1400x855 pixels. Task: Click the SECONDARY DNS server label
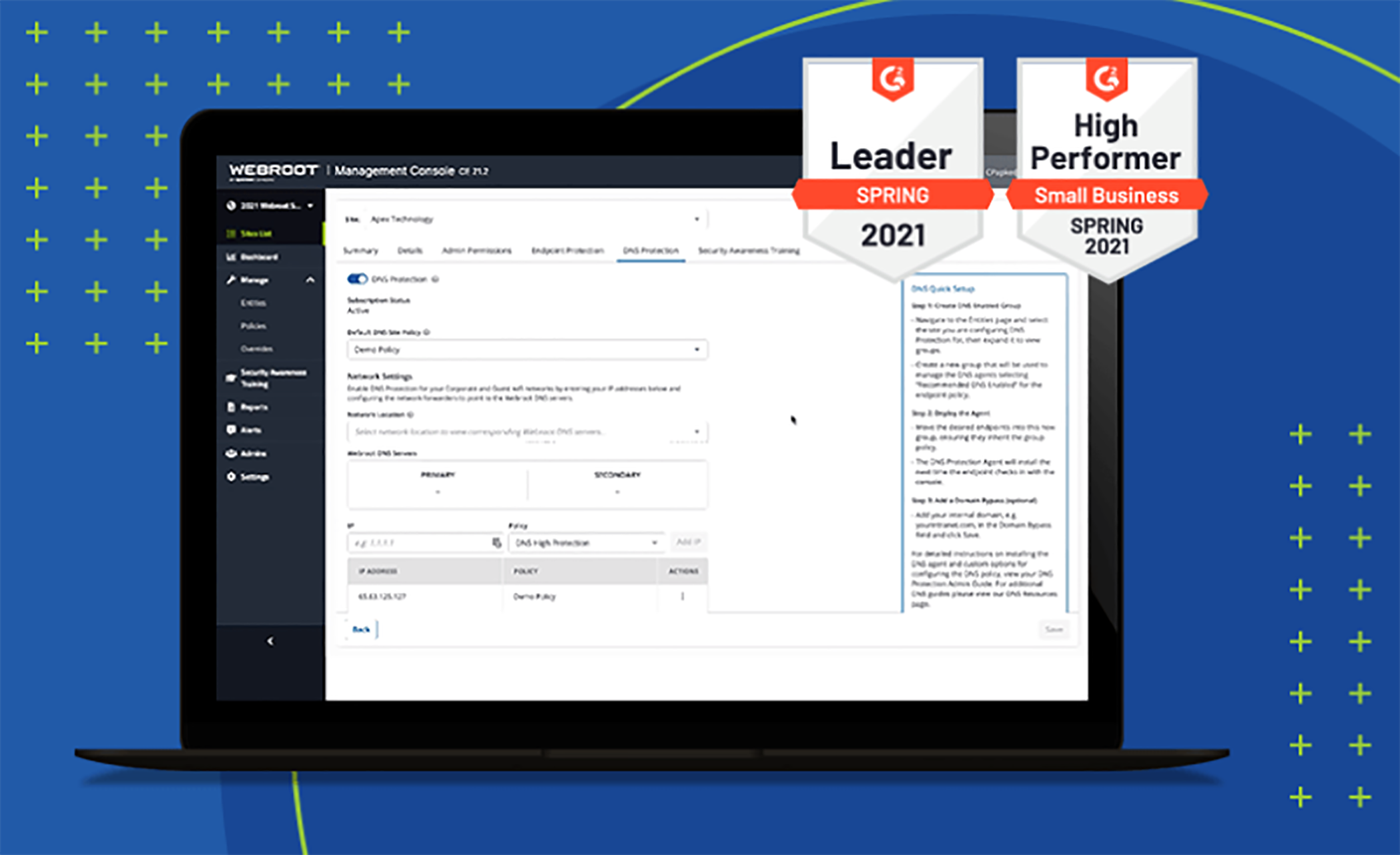point(617,475)
